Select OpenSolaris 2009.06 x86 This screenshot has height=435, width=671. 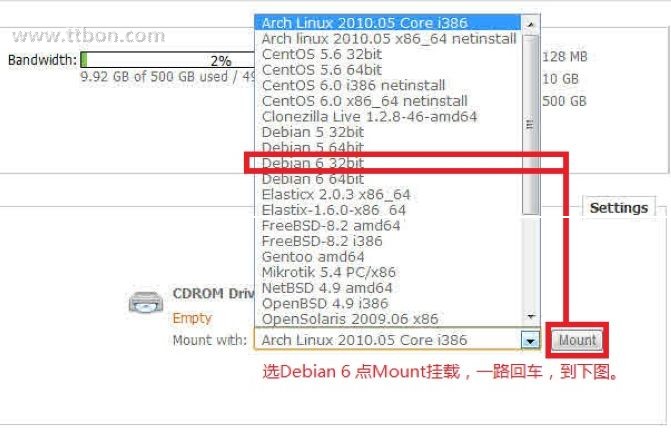coord(389,319)
